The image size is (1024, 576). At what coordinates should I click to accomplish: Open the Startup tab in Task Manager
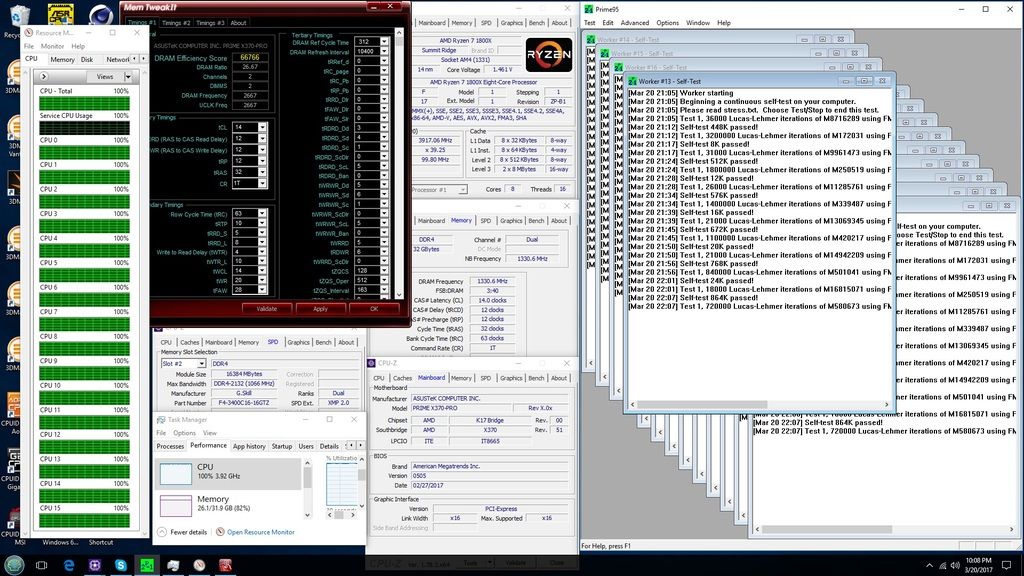pyautogui.click(x=281, y=446)
